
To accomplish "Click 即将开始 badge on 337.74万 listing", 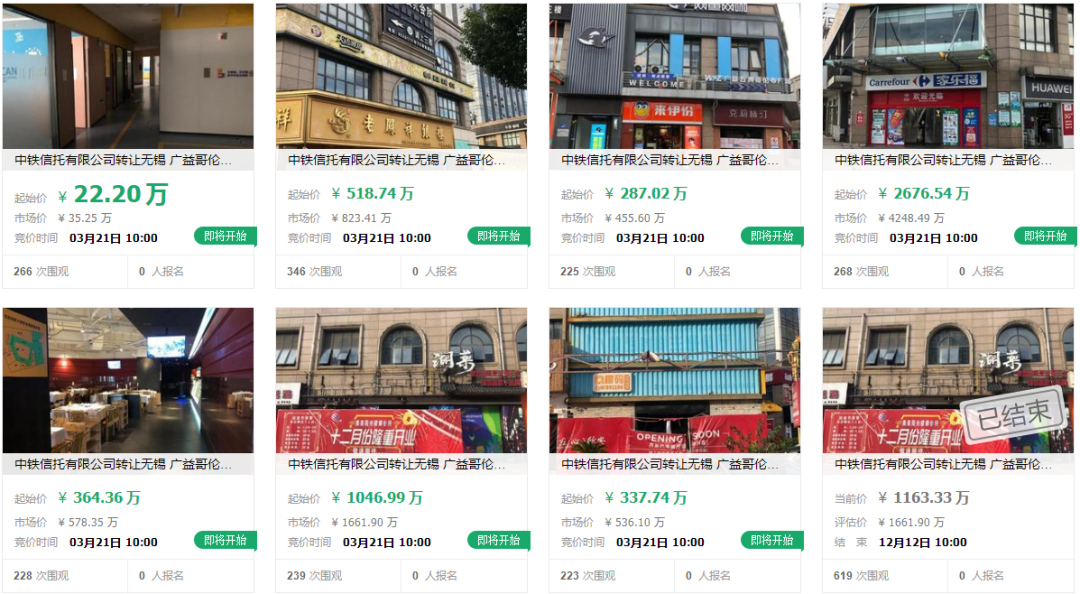I will 772,540.
